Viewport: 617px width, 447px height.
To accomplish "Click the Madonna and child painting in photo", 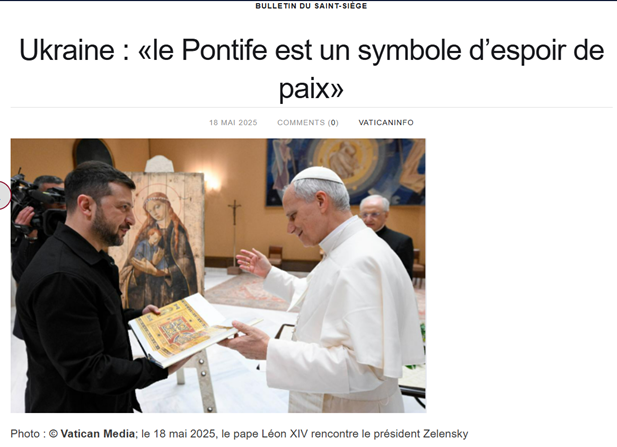I will point(163,241).
